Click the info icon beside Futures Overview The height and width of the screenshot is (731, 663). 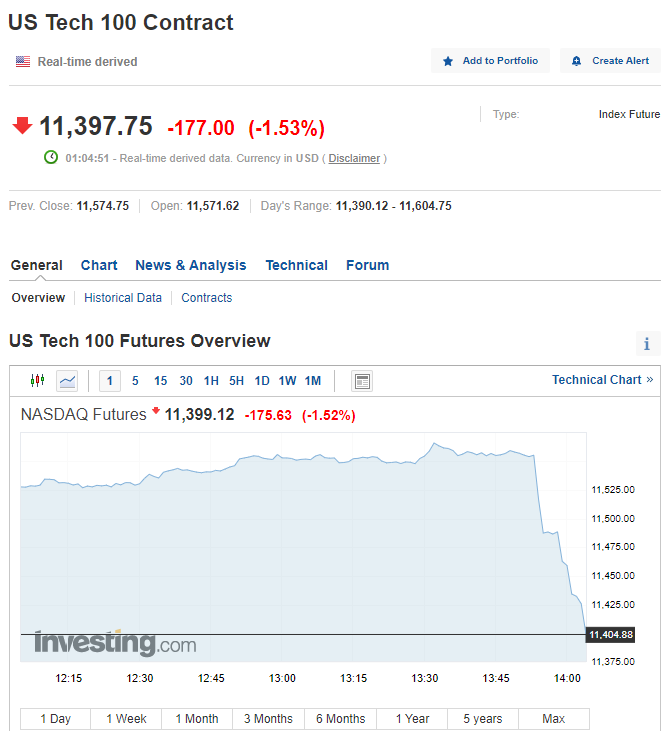(x=647, y=344)
